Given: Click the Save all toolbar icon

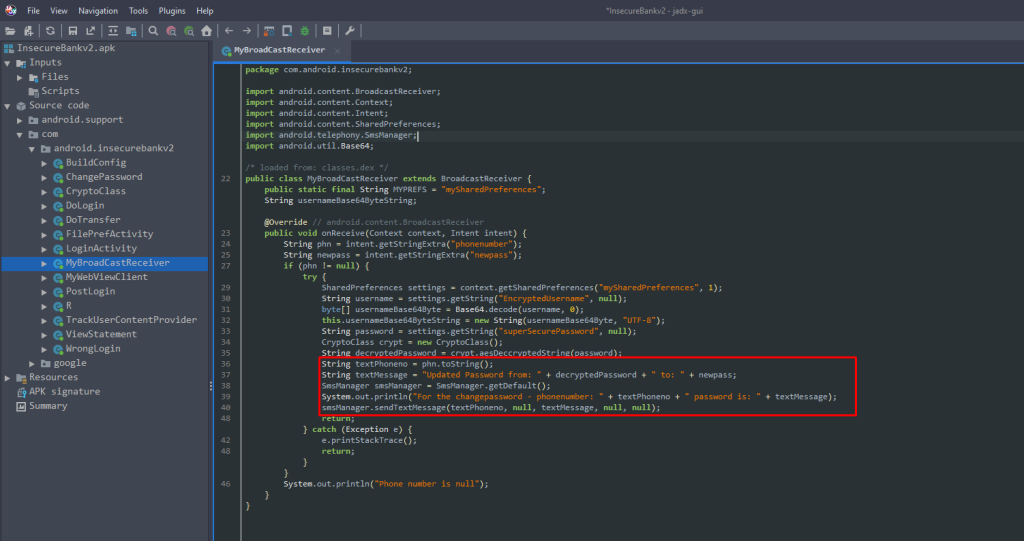Looking at the screenshot, I should tap(72, 31).
